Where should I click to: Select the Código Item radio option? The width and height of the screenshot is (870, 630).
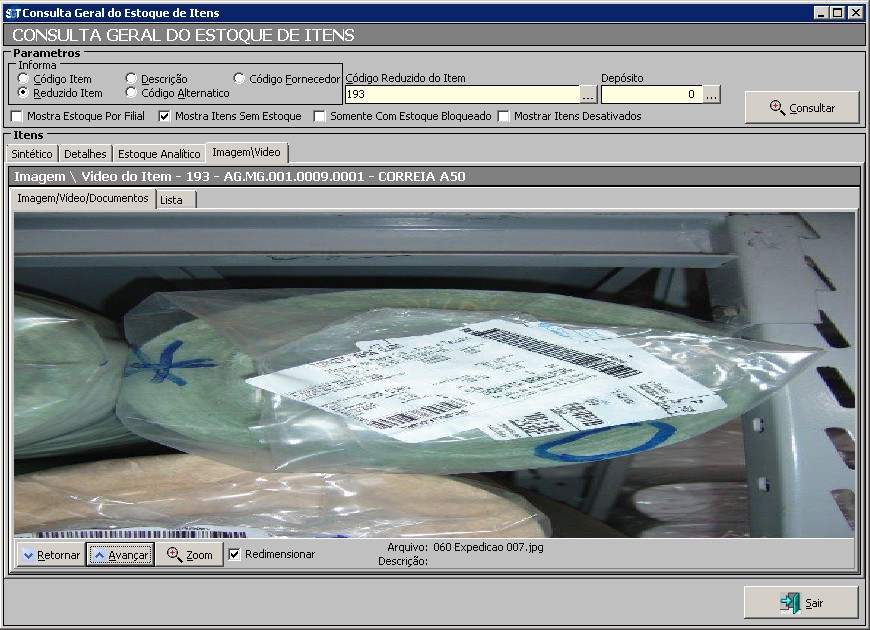(24, 79)
